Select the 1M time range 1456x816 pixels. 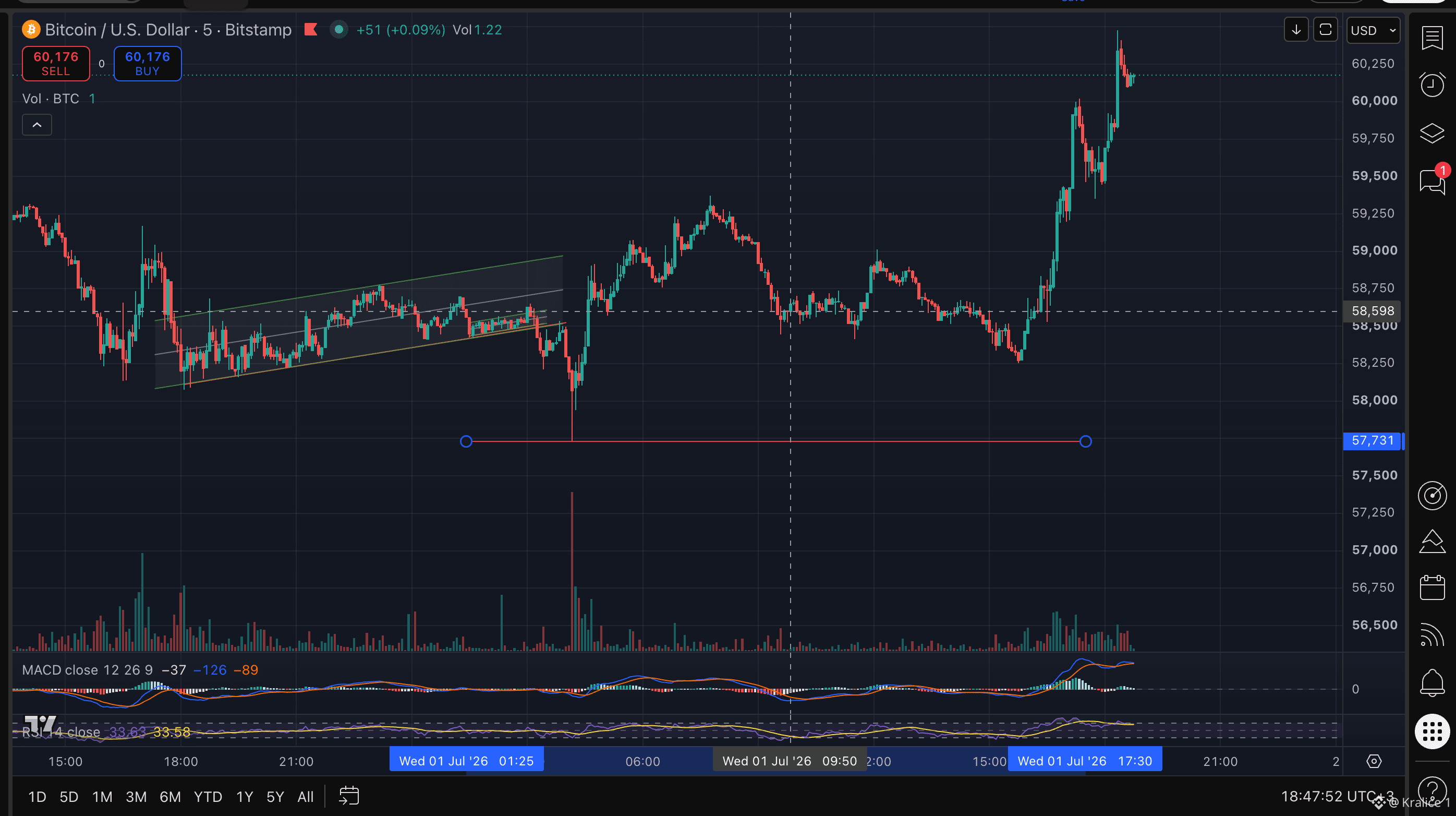(x=102, y=797)
